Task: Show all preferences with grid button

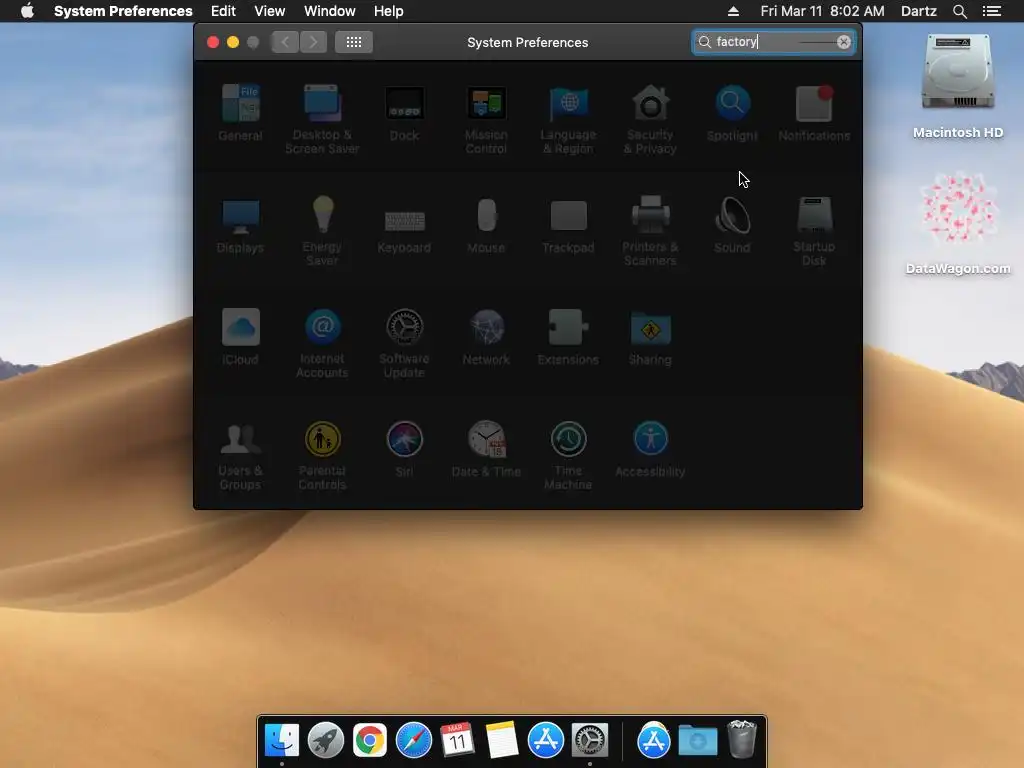Action: point(354,42)
